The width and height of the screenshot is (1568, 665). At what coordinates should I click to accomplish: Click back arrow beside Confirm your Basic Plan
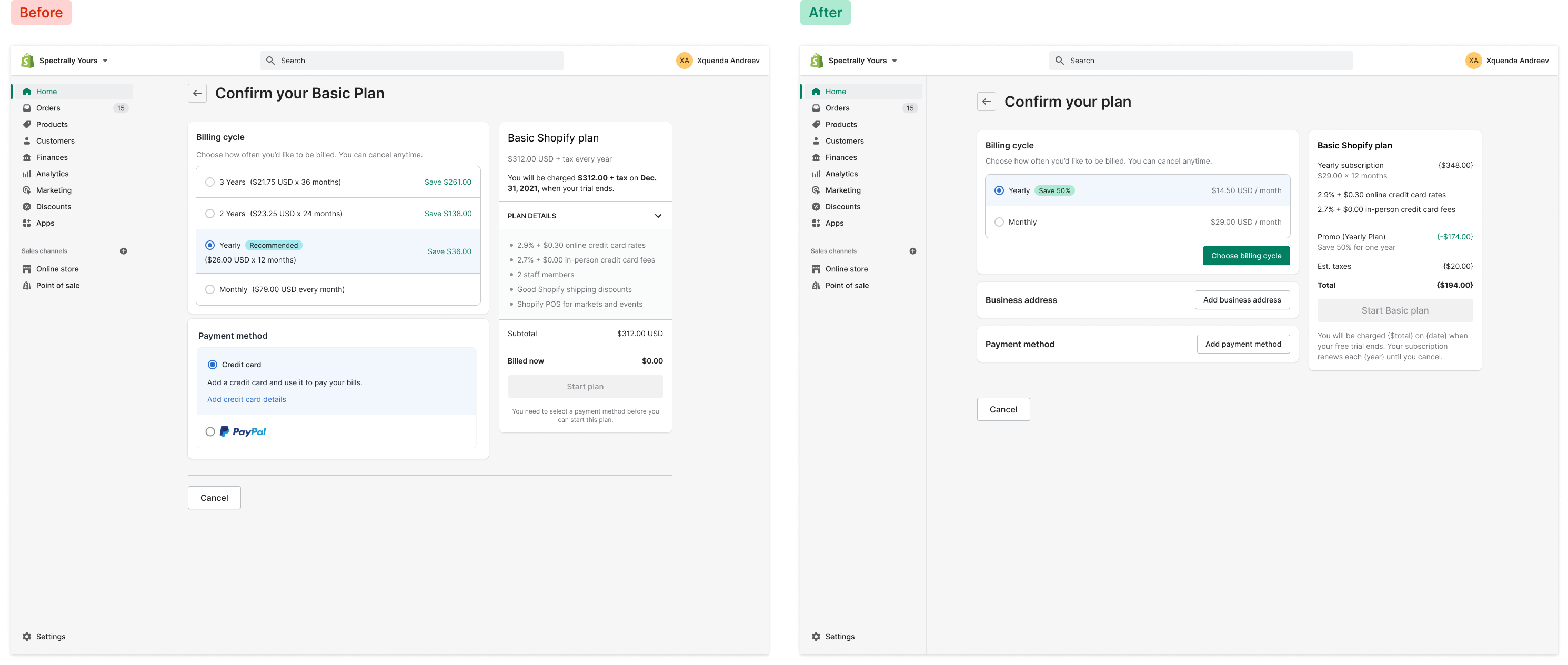[197, 93]
